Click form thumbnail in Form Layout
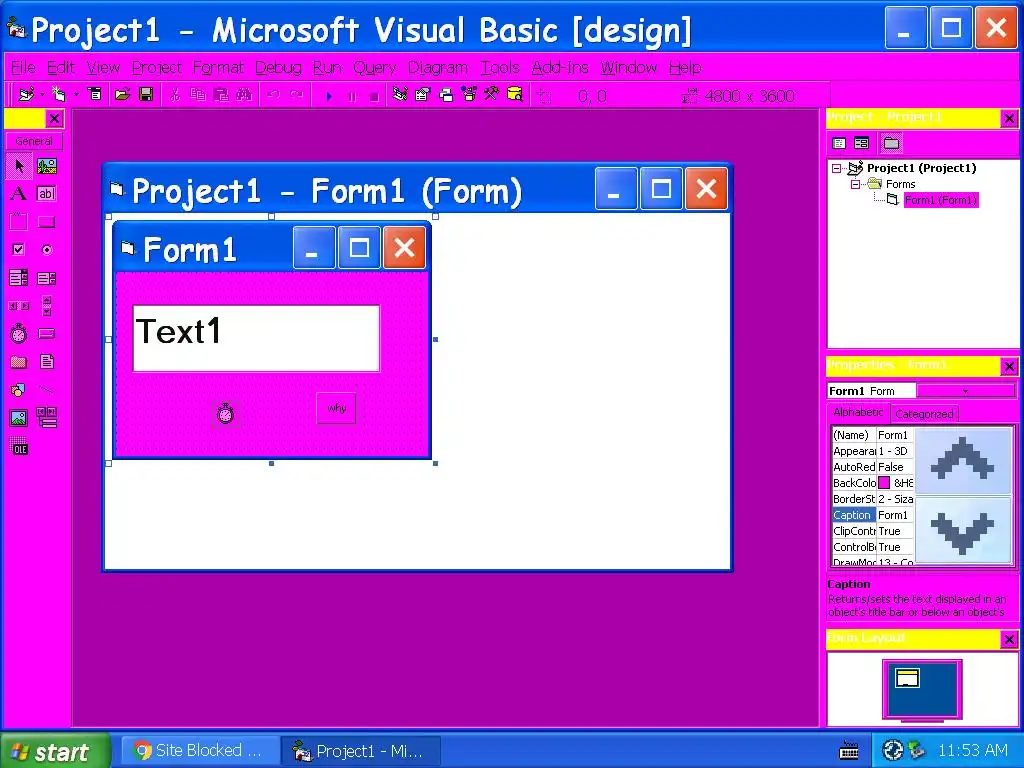 [907, 679]
